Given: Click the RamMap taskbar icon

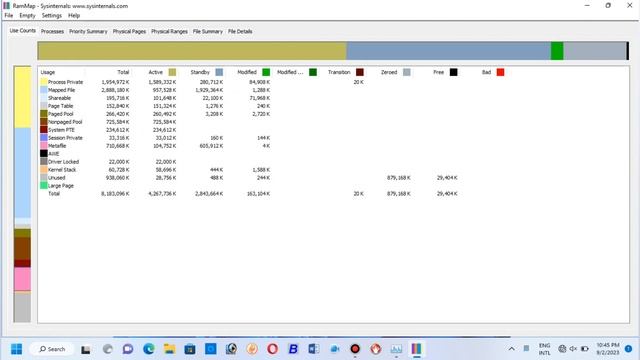Looking at the screenshot, I should 416,349.
